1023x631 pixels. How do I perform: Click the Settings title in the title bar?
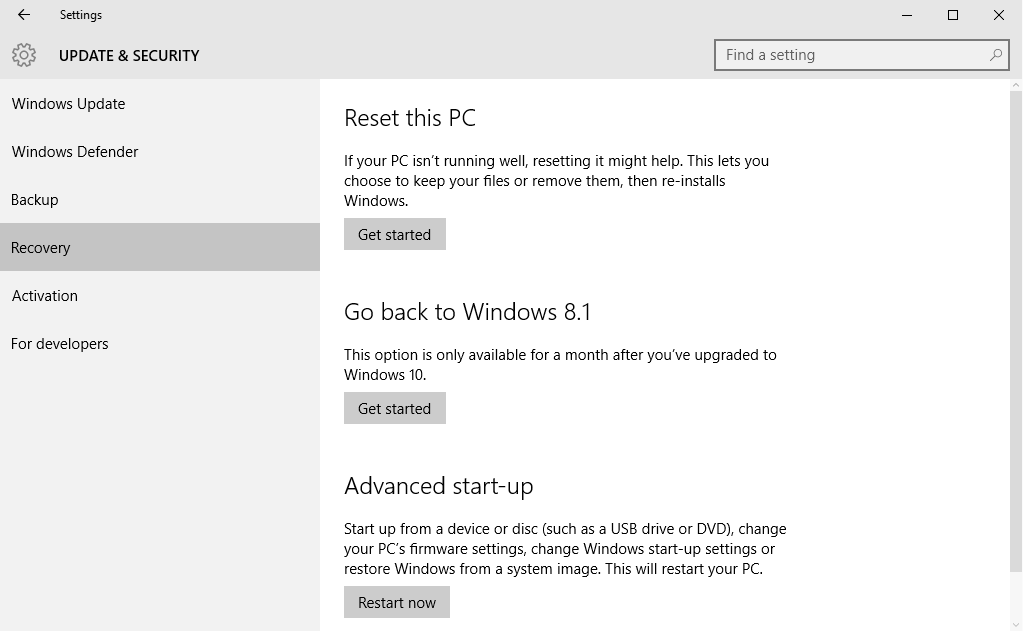pos(80,14)
